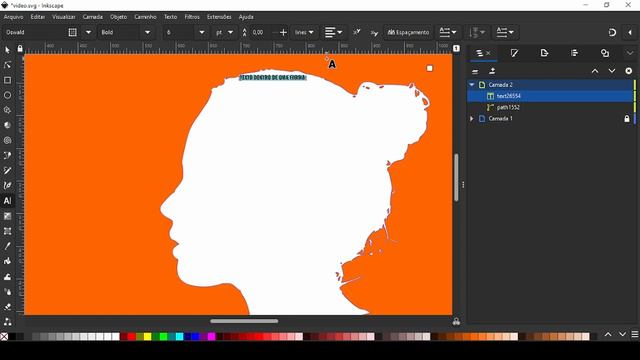Select the Pencil freehand tool
Viewport: 640px width, 360px height.
coord(7,171)
